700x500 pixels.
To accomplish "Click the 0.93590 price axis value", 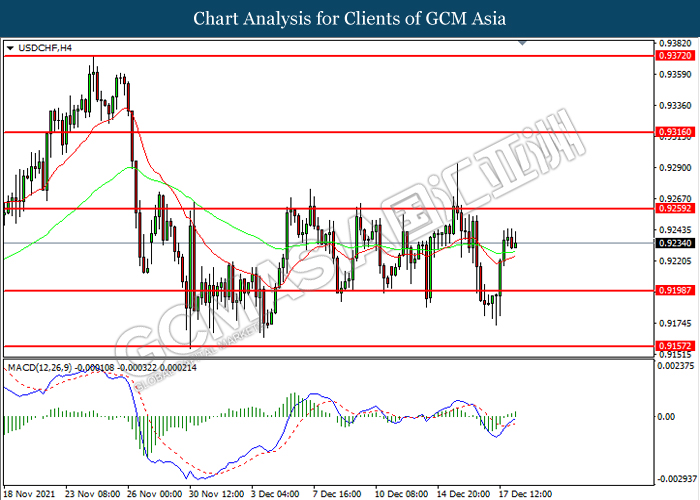I will tap(675, 74).
